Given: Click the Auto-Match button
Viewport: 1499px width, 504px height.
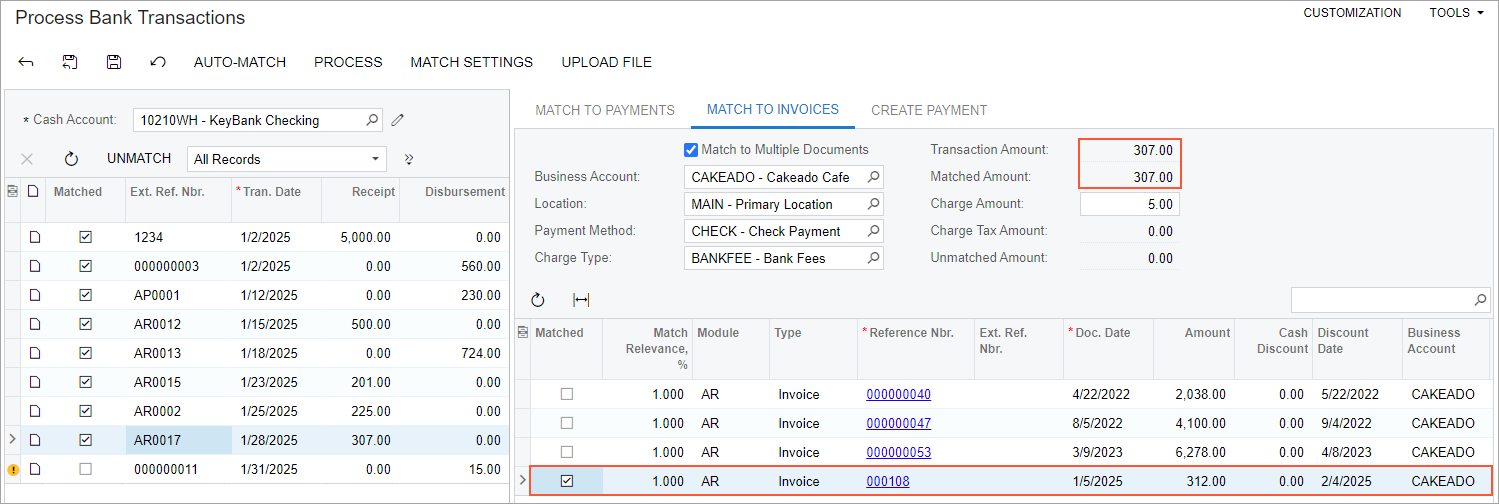Looking at the screenshot, I should pyautogui.click(x=240, y=62).
